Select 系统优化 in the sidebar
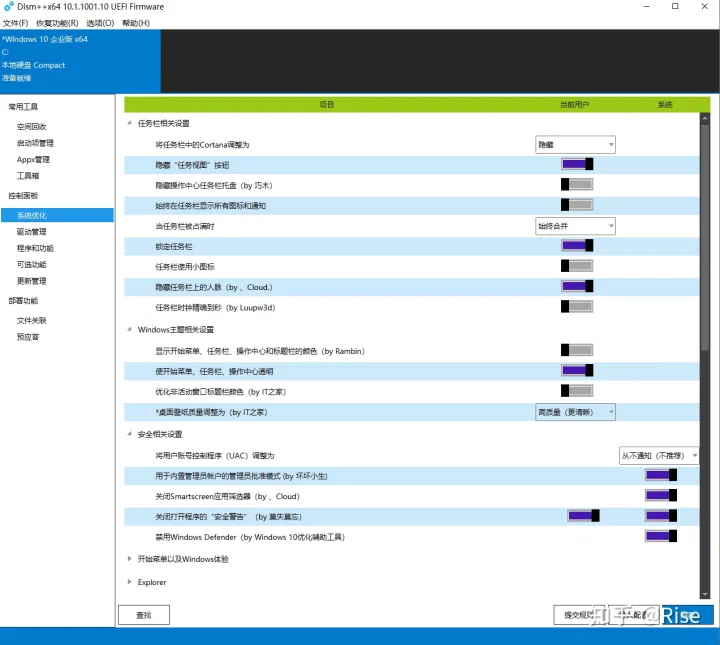Screen dimensions: 720x645 57,215
